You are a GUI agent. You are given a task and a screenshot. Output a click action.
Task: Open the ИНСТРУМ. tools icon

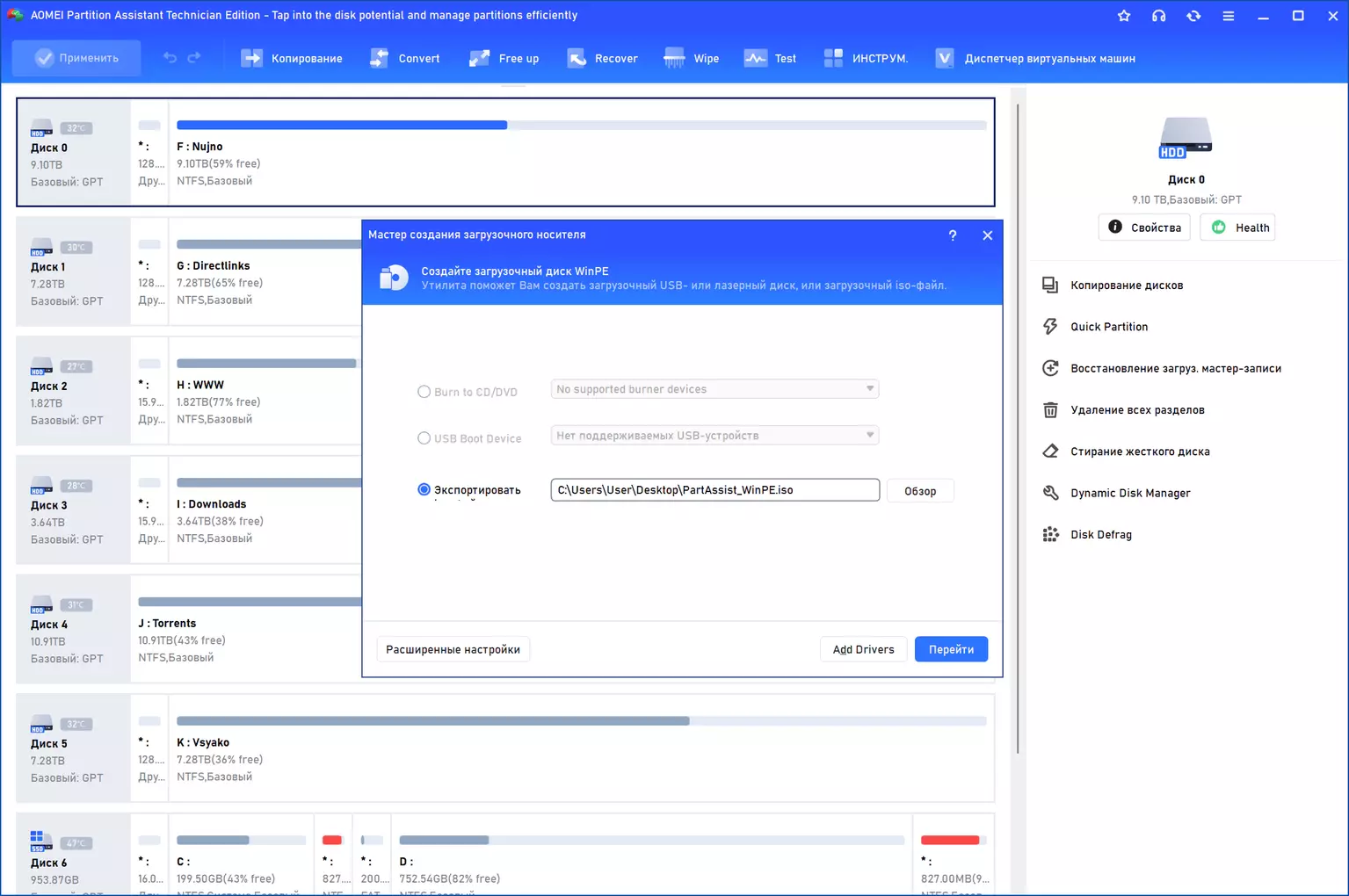[833, 58]
